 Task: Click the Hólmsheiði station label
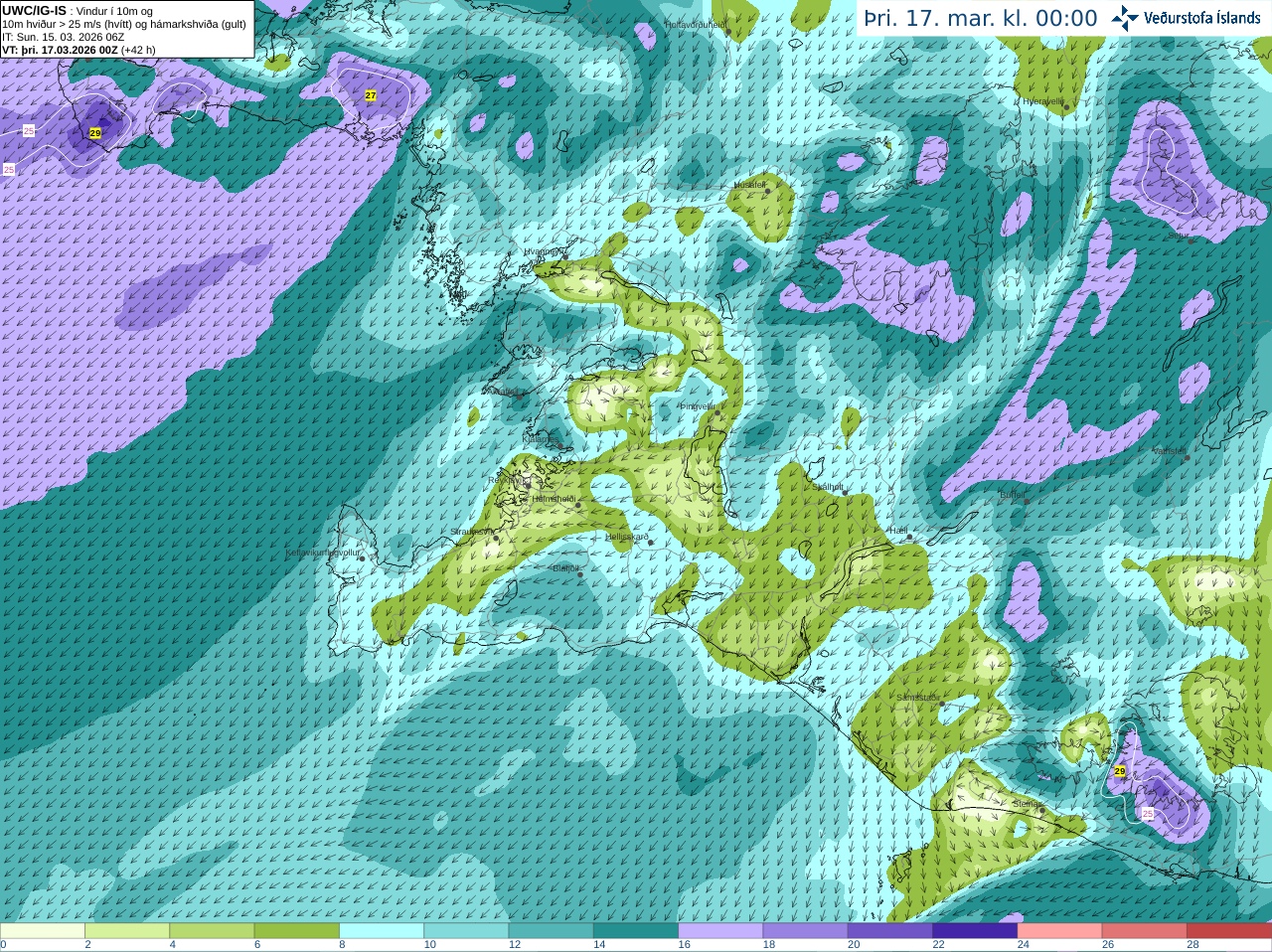pos(554,499)
